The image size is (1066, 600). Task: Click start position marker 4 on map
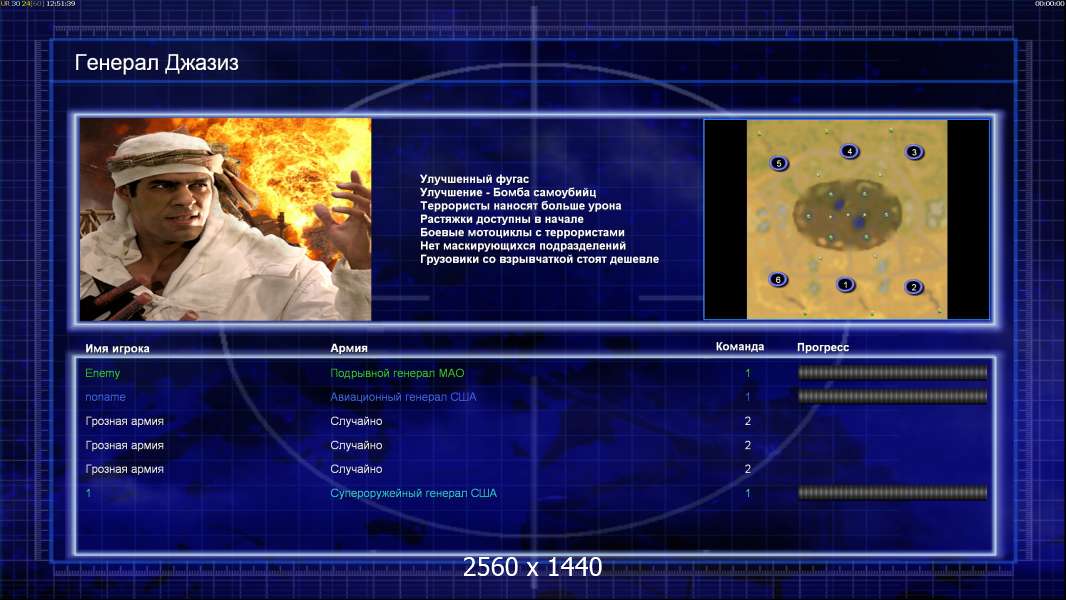coord(849,152)
